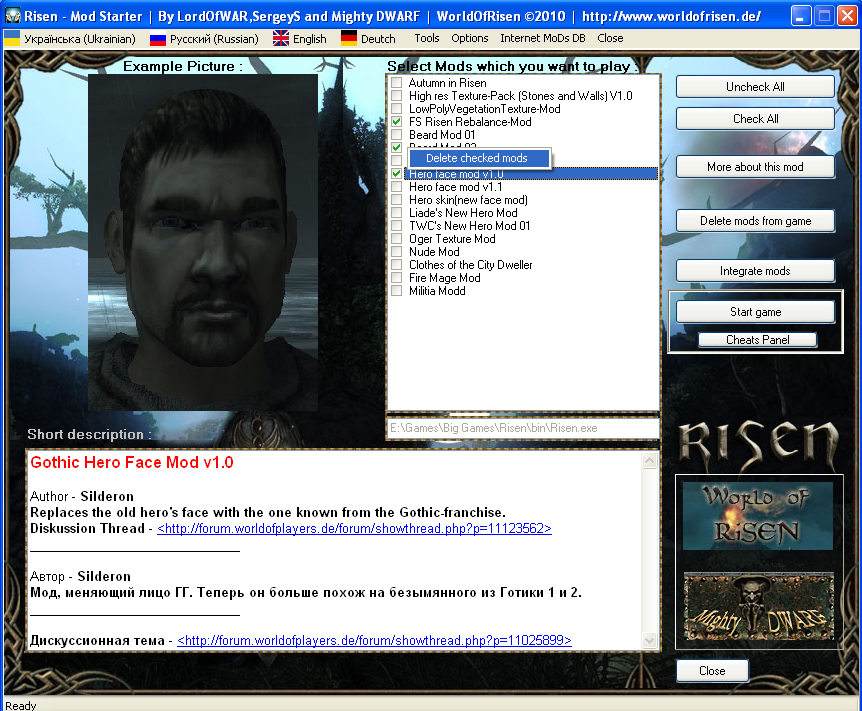Click the bottom Close button
Image resolution: width=862 pixels, height=711 pixels.
[x=712, y=671]
